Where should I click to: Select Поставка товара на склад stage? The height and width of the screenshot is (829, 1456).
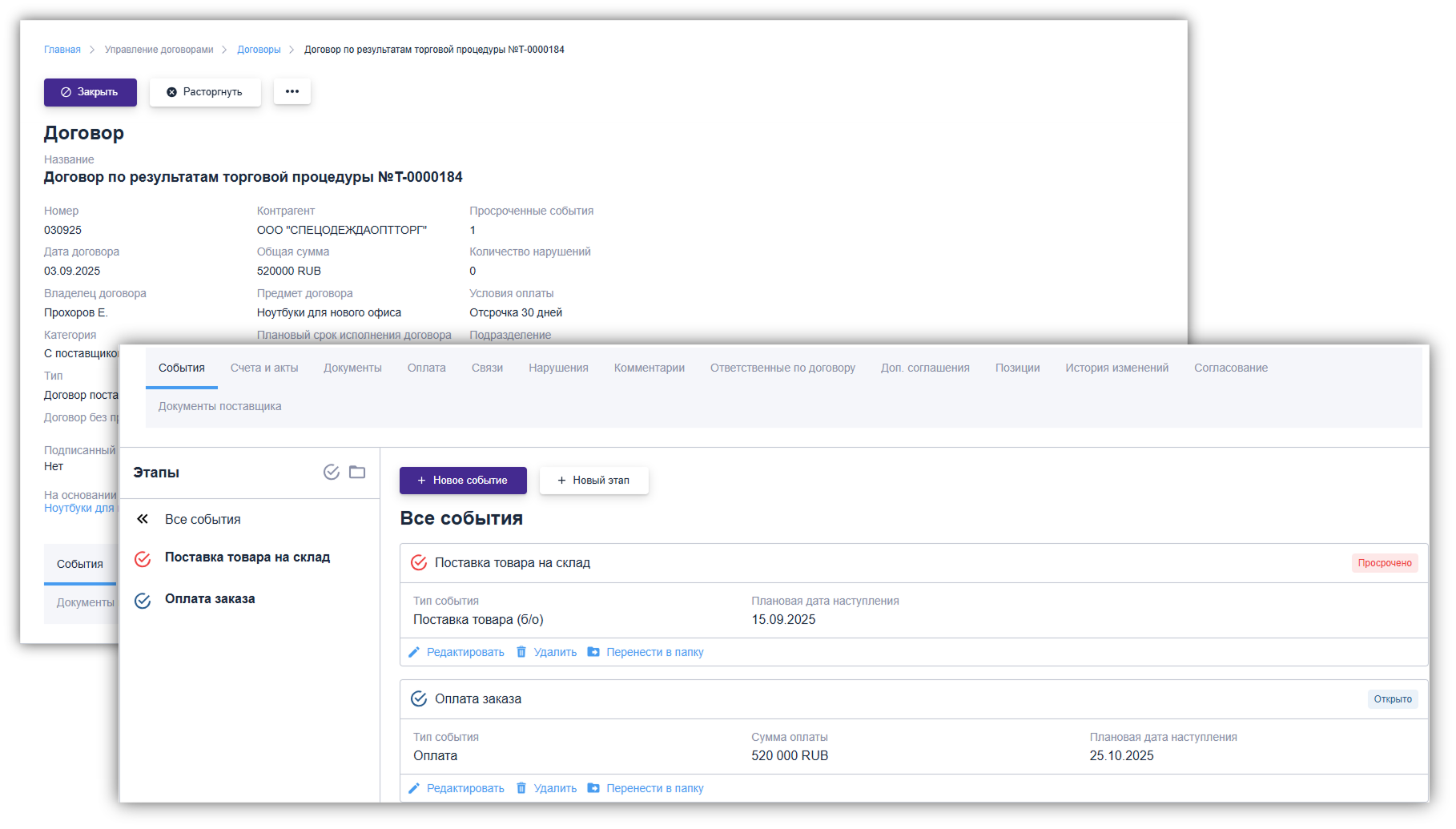[247, 557]
